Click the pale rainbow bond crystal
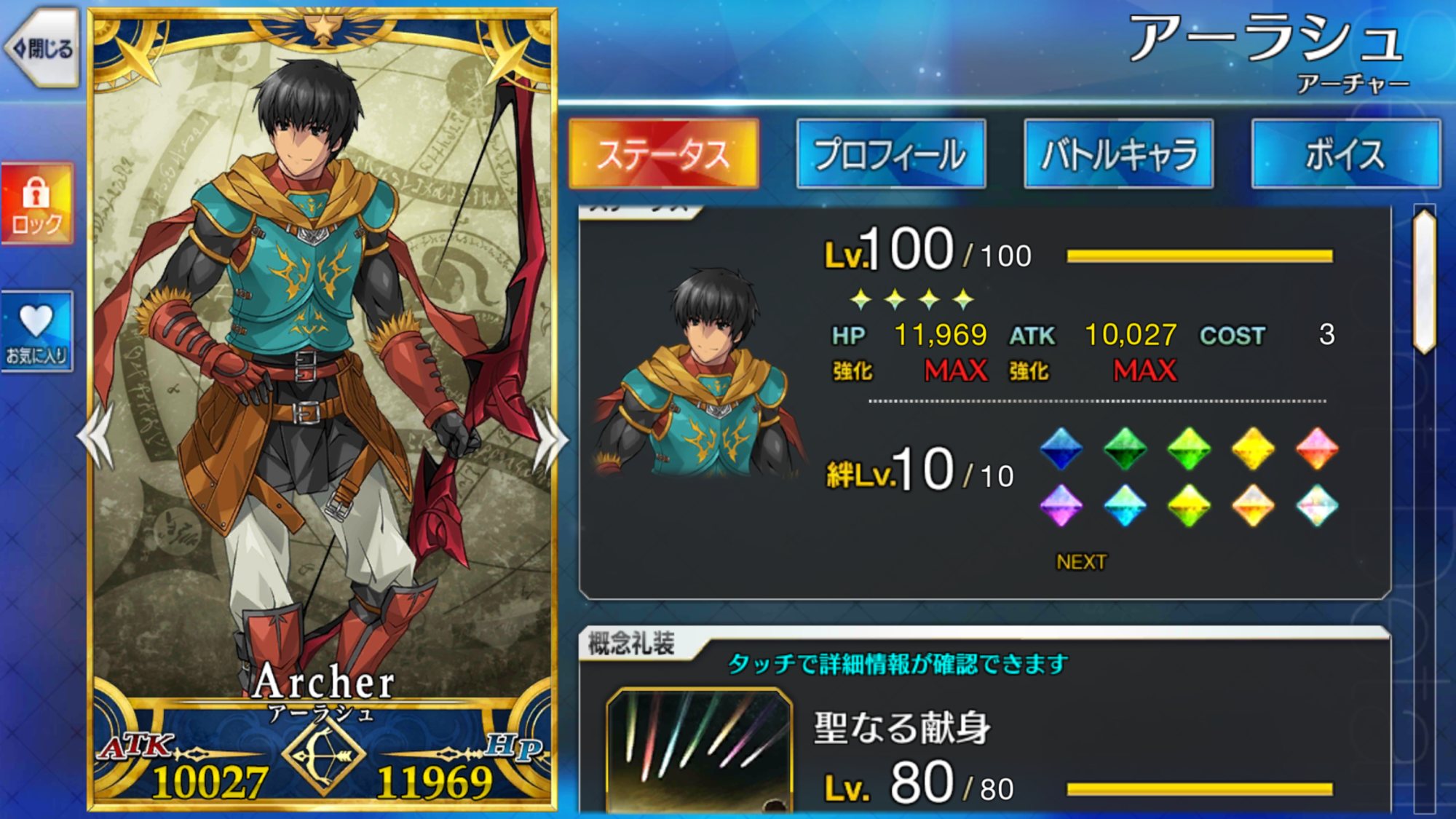The height and width of the screenshot is (819, 1456). pyautogui.click(x=1317, y=505)
